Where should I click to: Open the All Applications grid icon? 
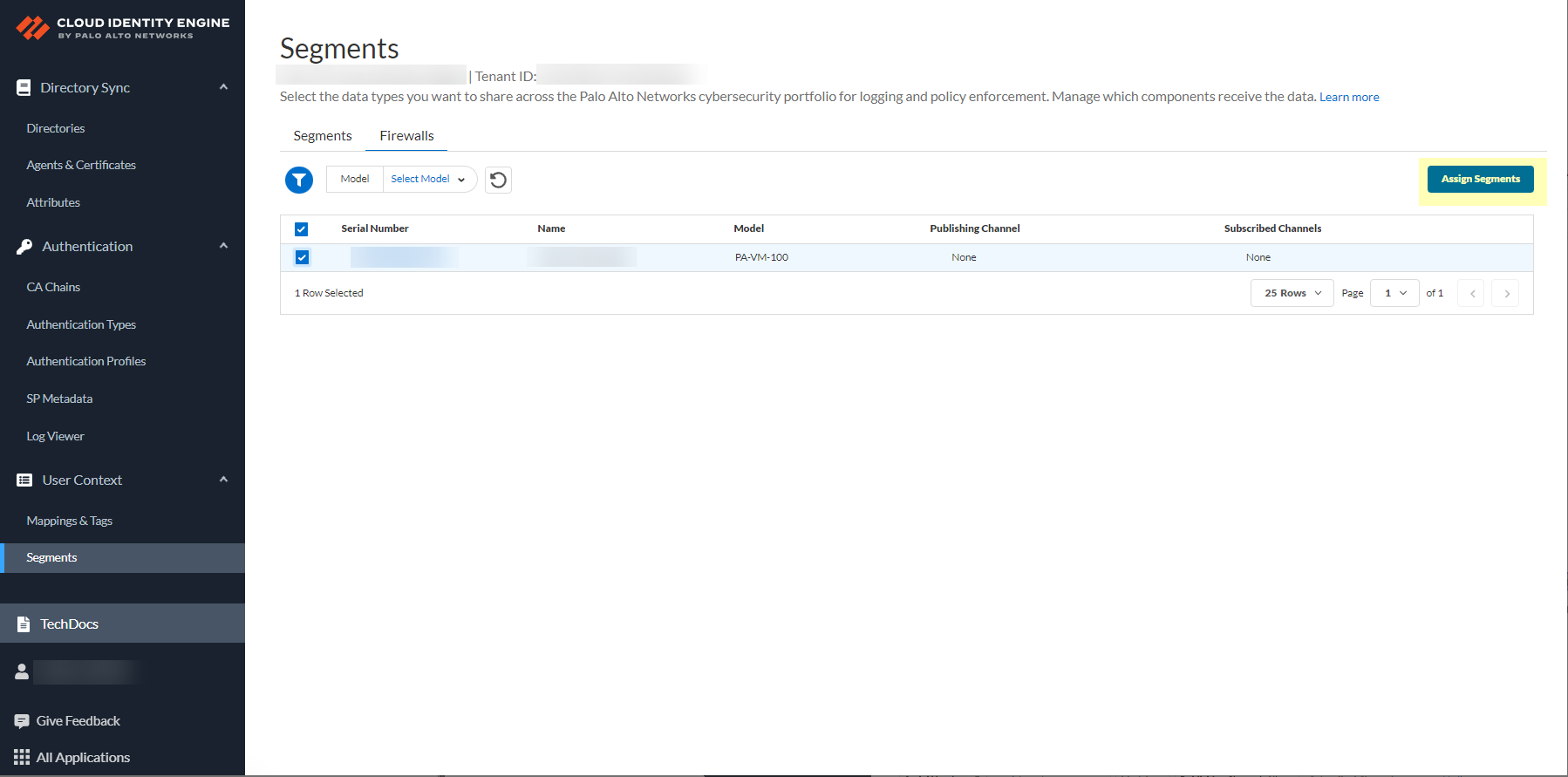point(22,758)
